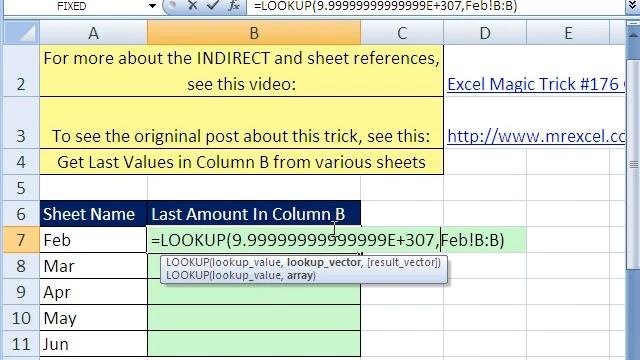
Task: Select the green cell beside Jun
Action: point(254,344)
